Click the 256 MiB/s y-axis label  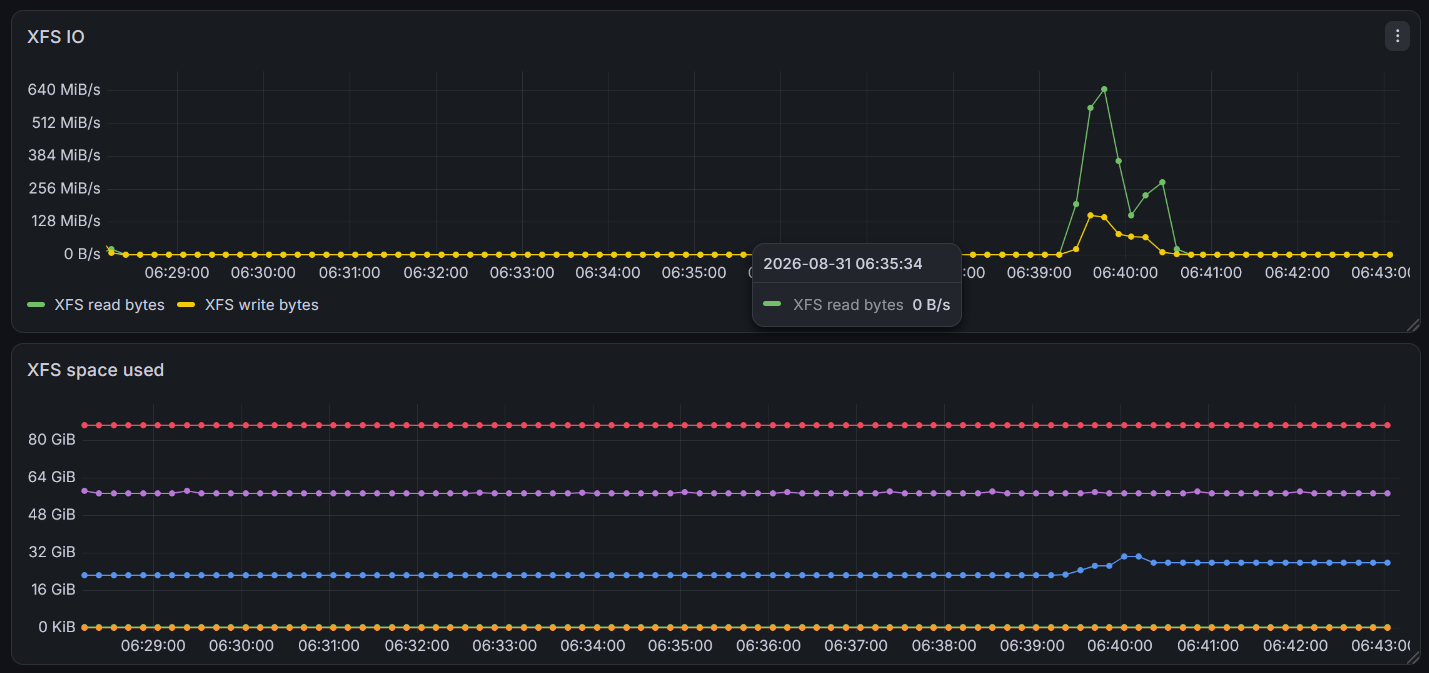click(64, 188)
